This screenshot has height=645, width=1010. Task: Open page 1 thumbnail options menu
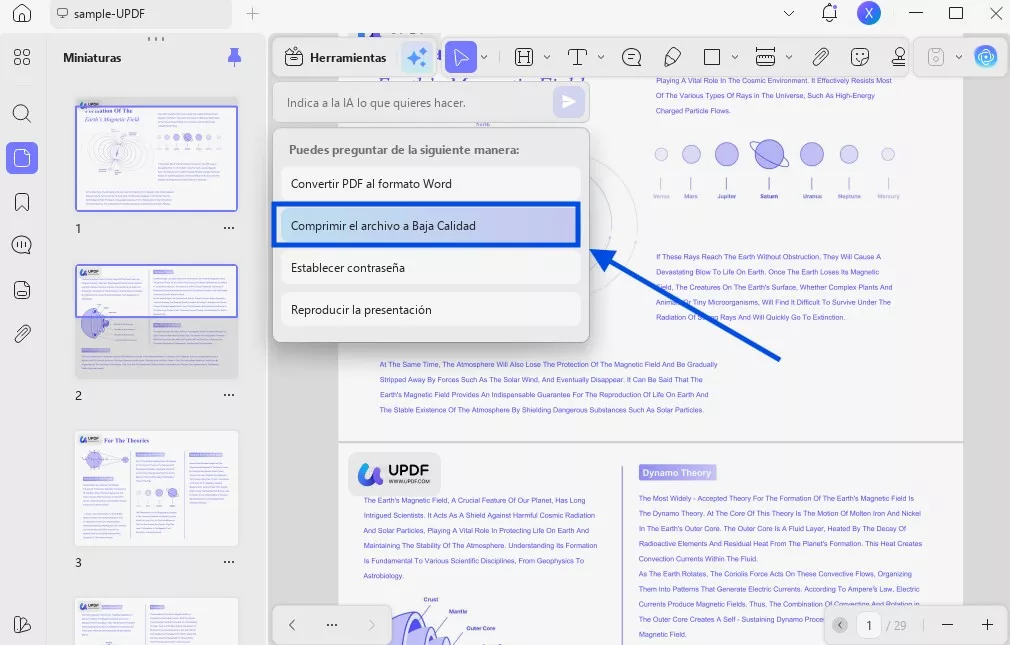click(x=229, y=228)
